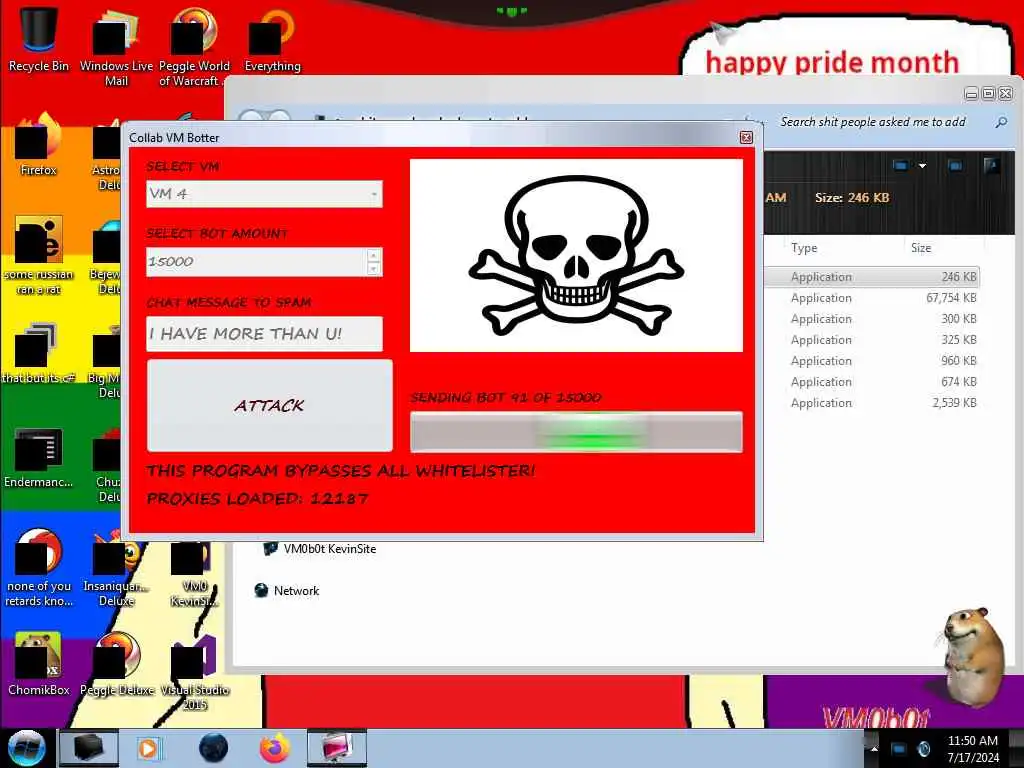Viewport: 1024px width, 768px height.
Task: Click the sending bot progress bar
Action: point(576,432)
